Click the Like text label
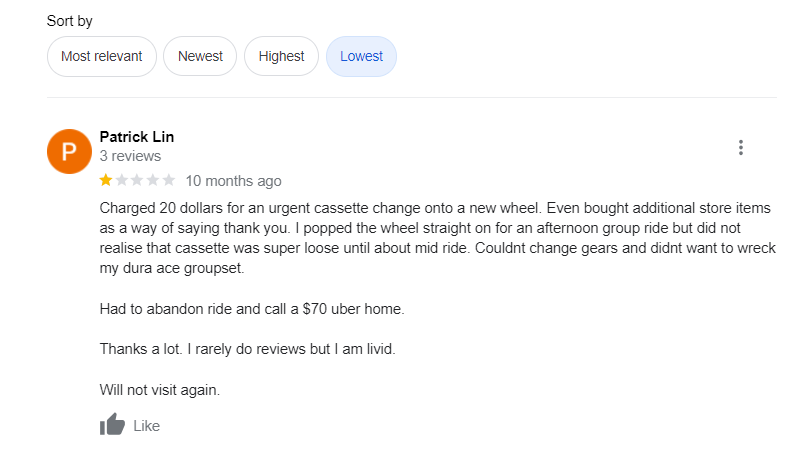 pos(146,426)
